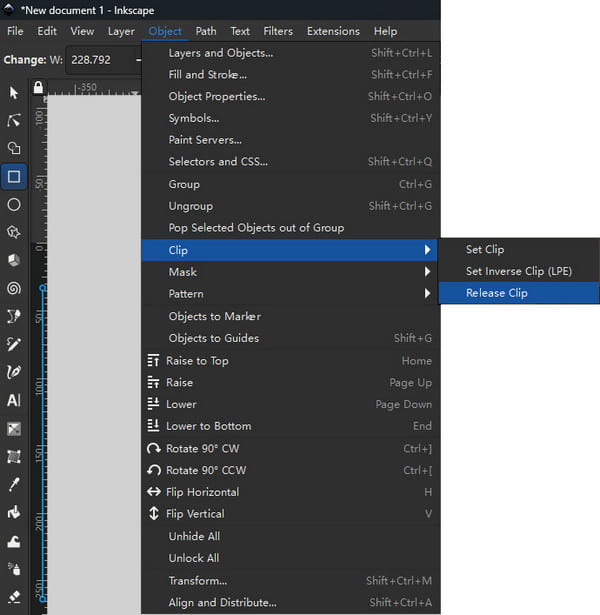Pick the Star polygon tool
Screen dimensions: 600x615
coord(14,233)
